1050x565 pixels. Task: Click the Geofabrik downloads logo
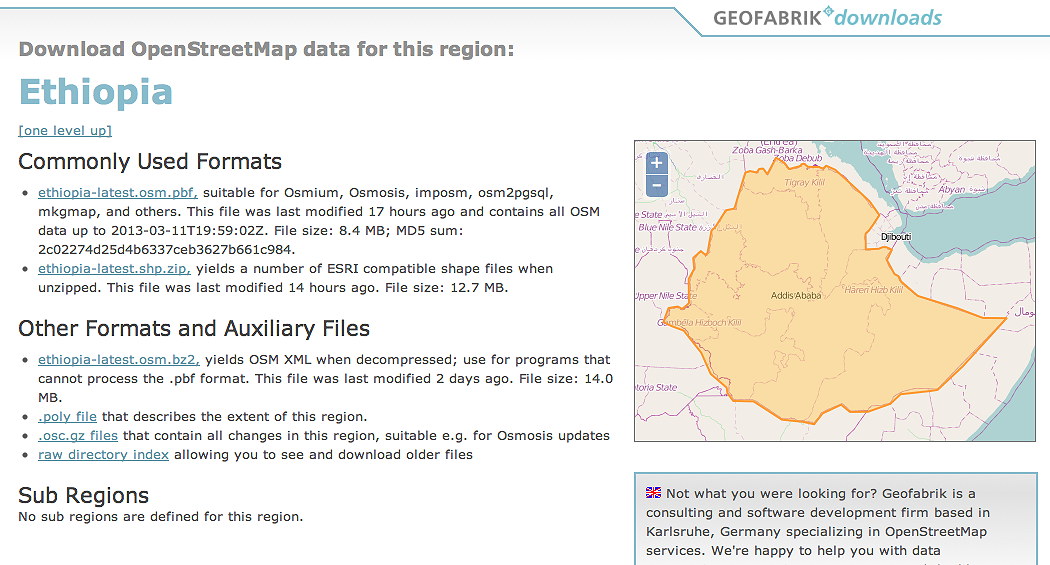[827, 18]
